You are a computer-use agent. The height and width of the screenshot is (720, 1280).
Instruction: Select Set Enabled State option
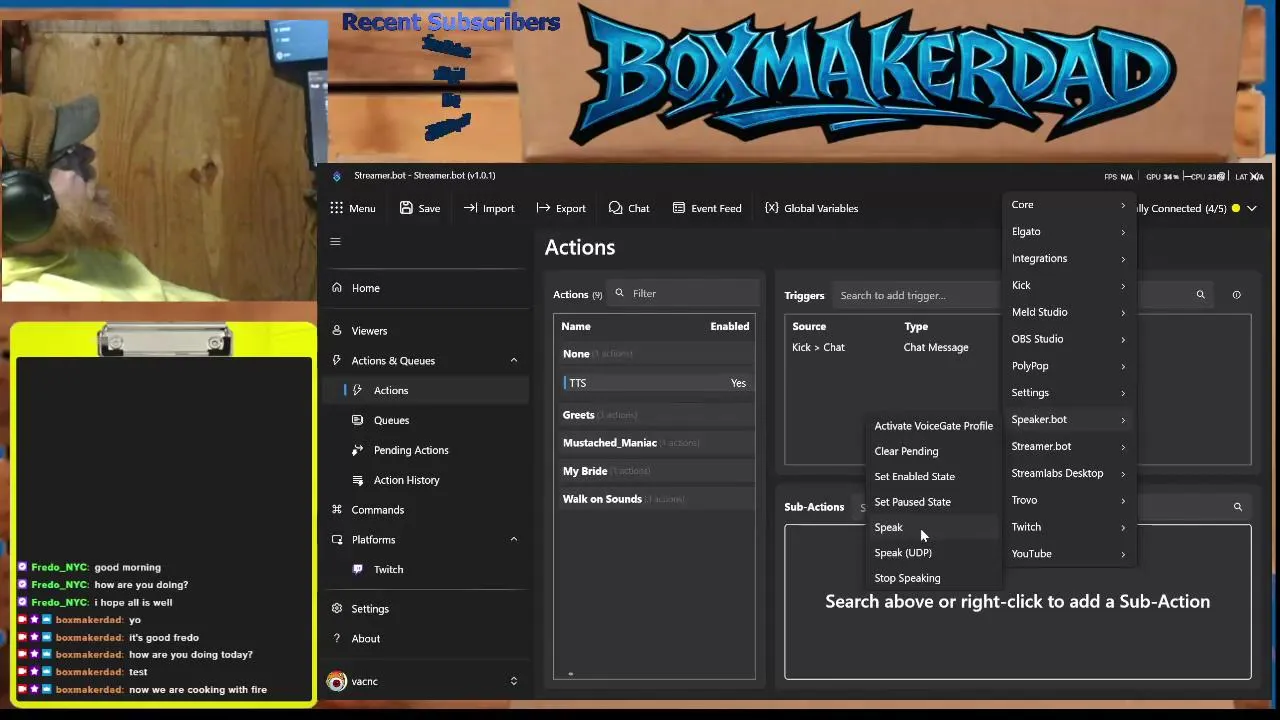[933, 477]
